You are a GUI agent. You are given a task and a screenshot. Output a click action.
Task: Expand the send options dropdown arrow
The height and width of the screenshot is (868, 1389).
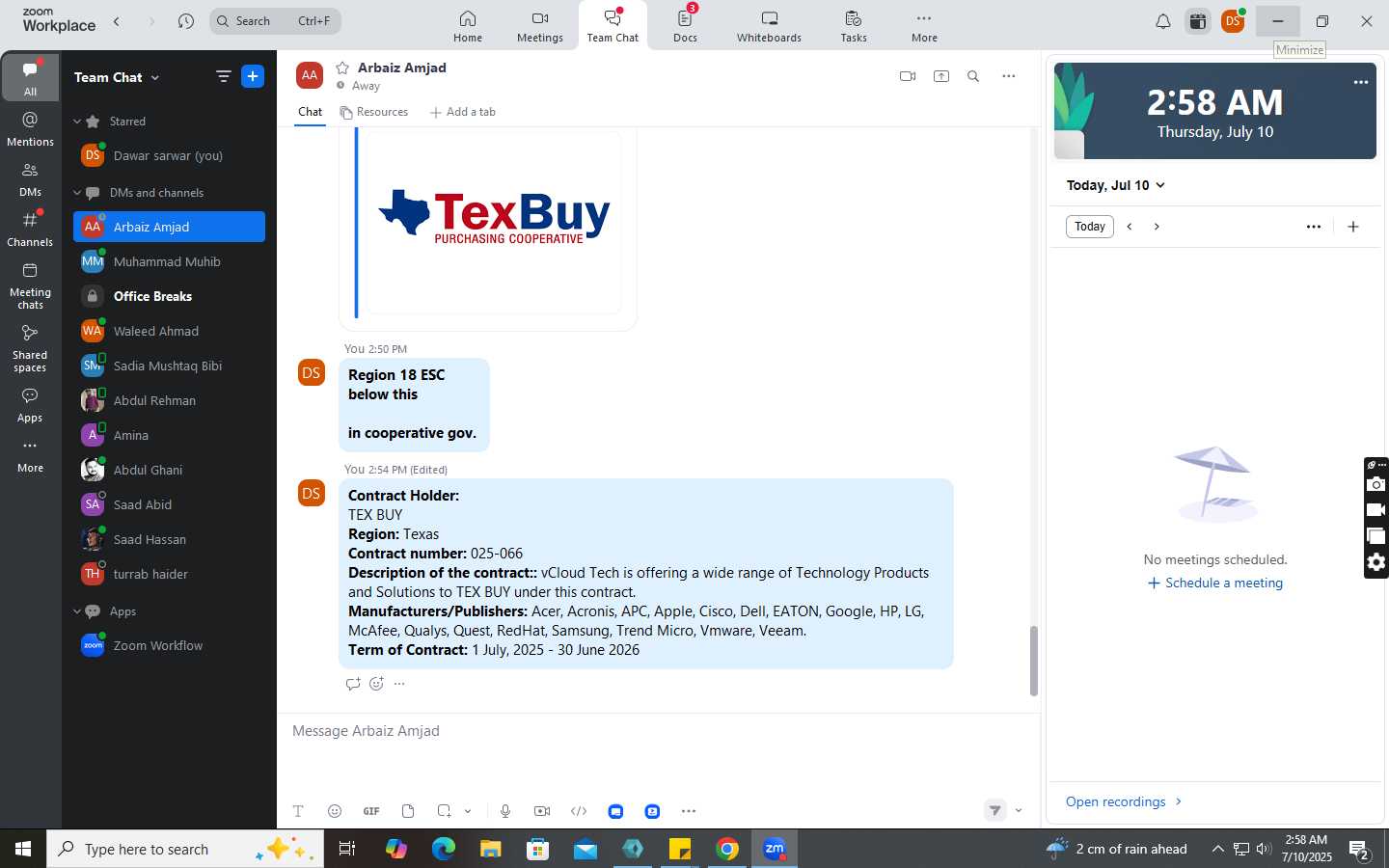click(x=1019, y=810)
